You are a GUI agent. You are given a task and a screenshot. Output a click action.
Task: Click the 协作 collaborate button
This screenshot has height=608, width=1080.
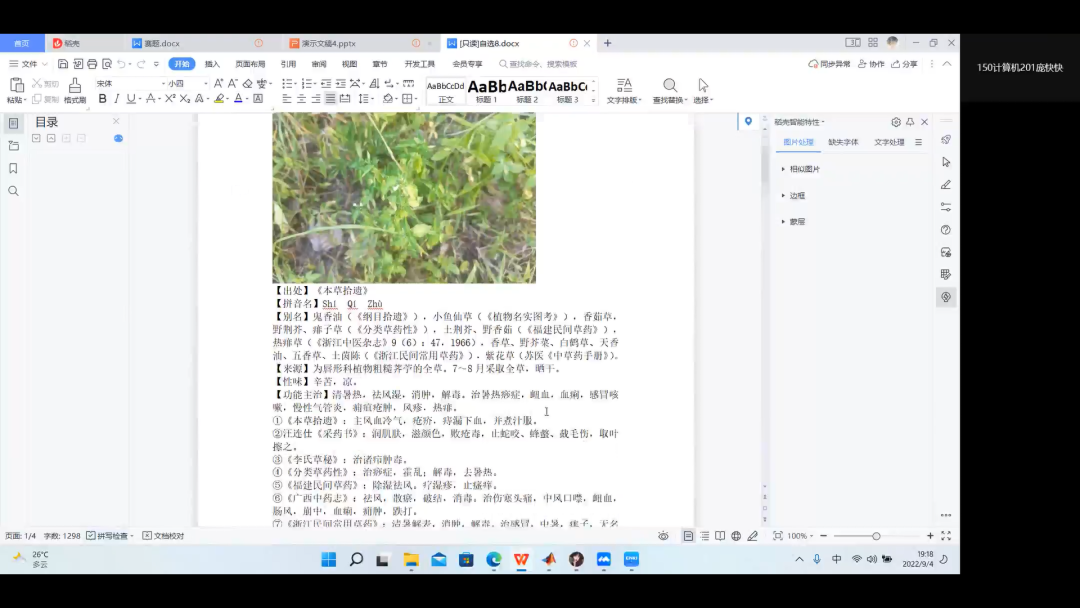[871, 64]
